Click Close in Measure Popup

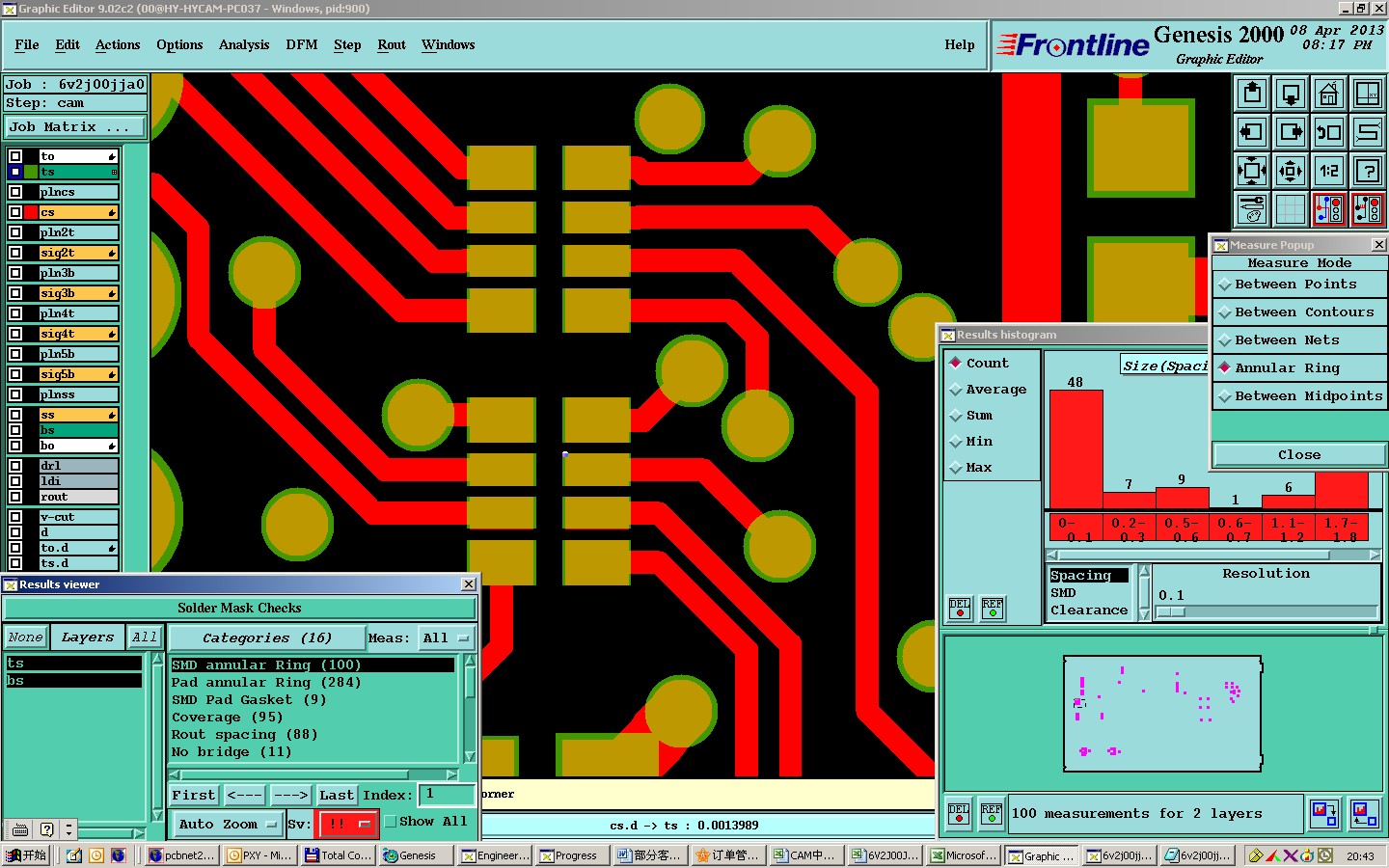pos(1299,454)
